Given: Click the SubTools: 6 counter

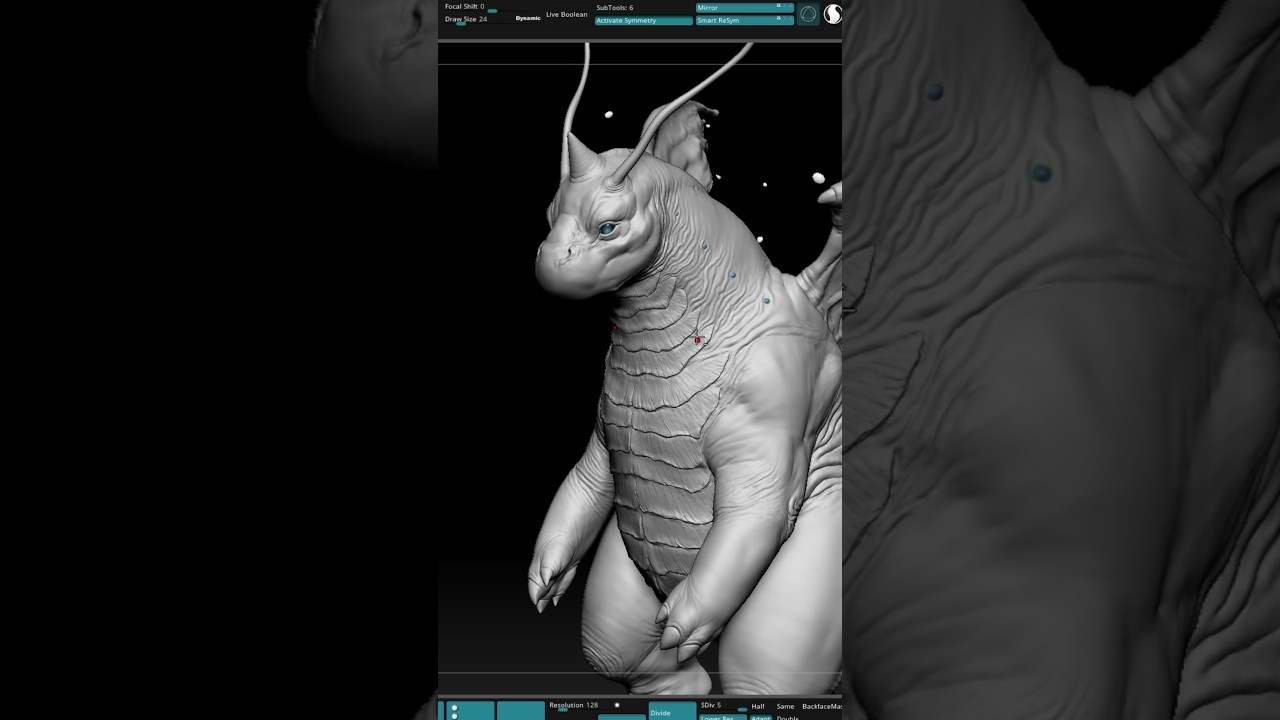Looking at the screenshot, I should click(x=615, y=8).
